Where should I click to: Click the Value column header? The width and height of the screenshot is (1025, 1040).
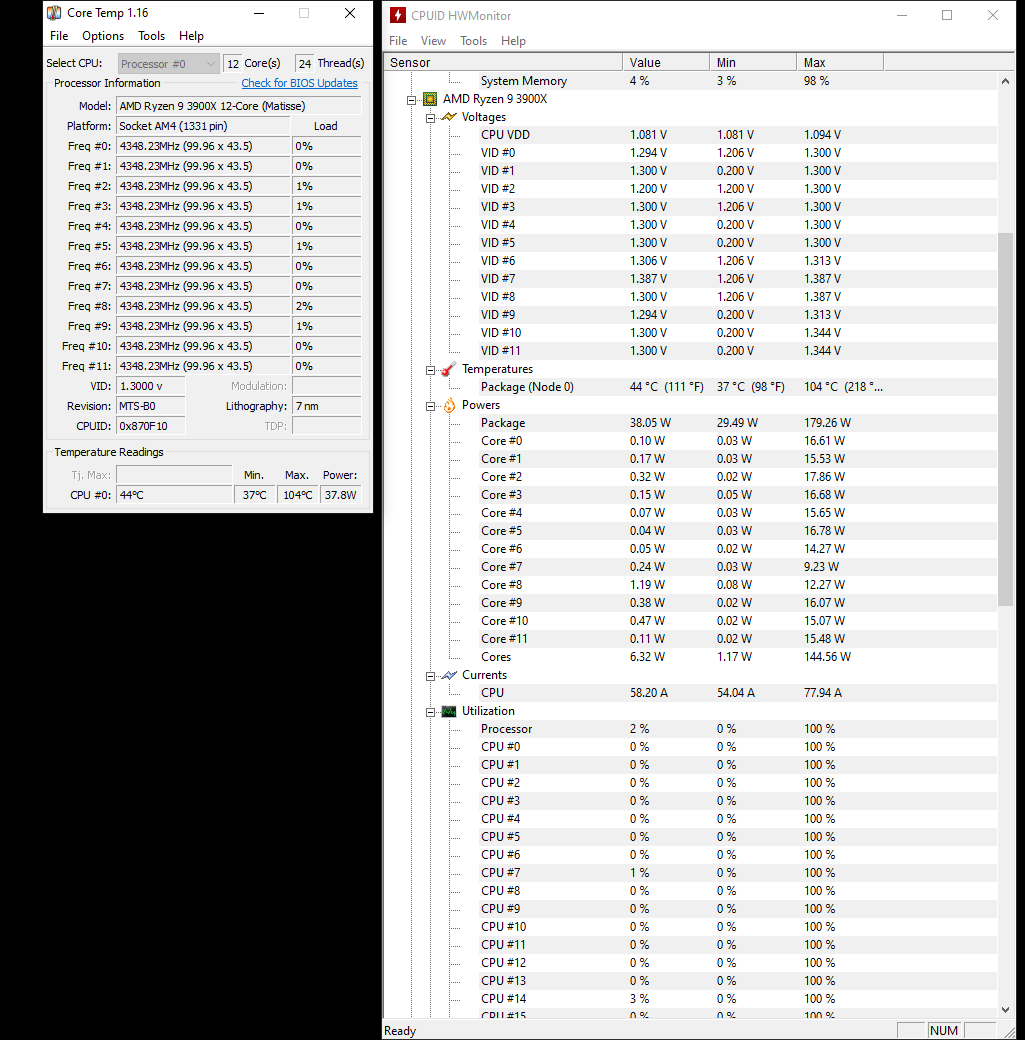click(666, 62)
